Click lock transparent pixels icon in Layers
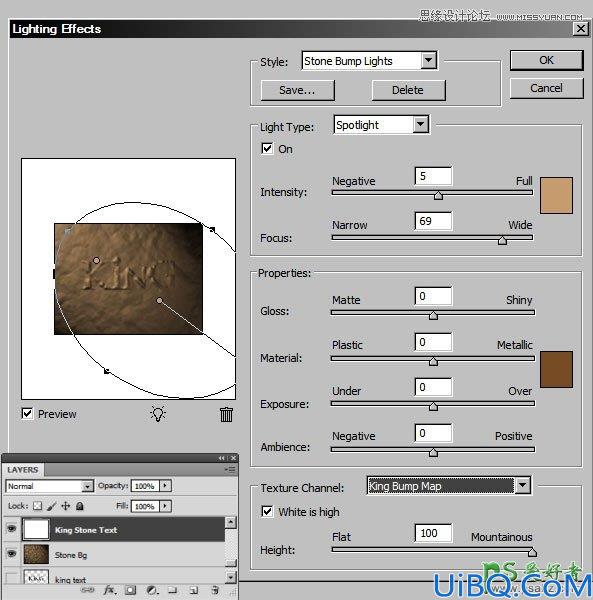The image size is (593, 600). (x=37, y=506)
